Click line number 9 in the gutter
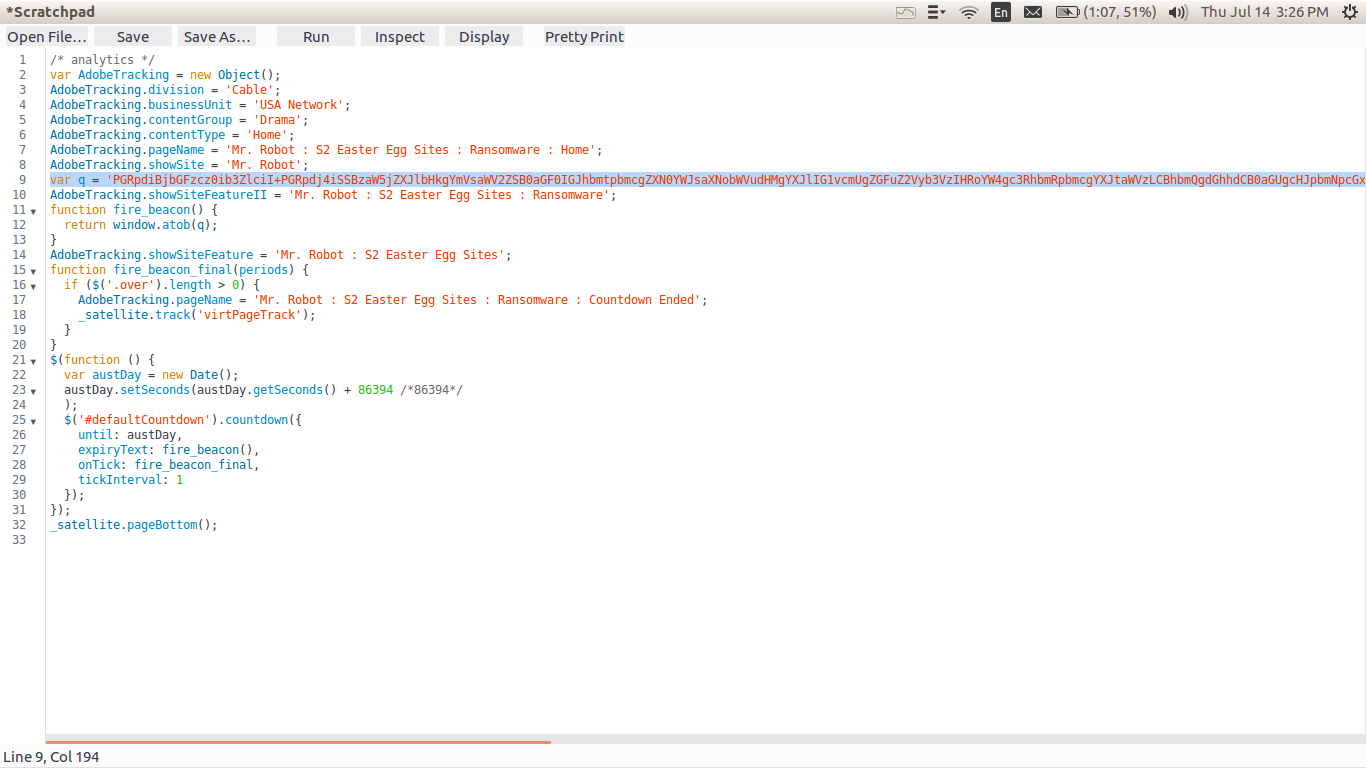Screen dimensions: 1366x768 click(22, 180)
